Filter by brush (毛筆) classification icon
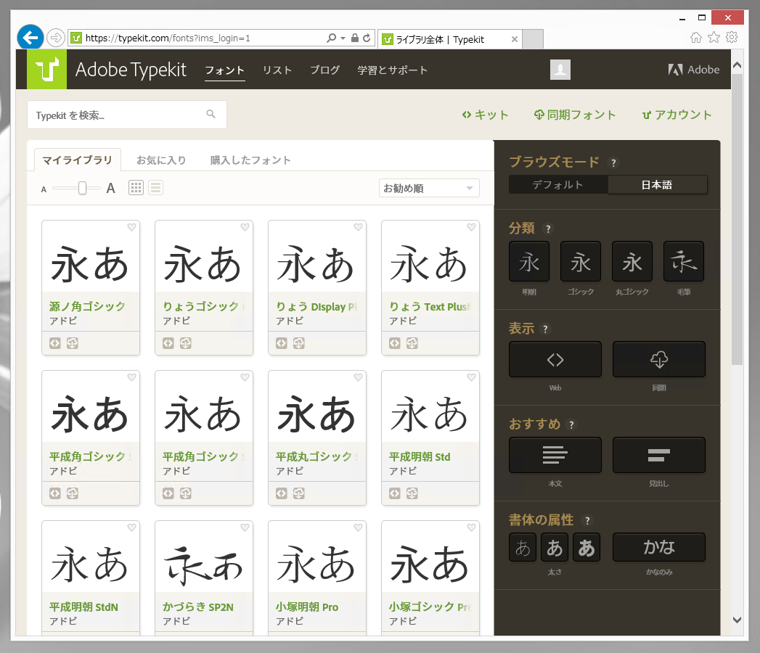760x653 pixels. (683, 262)
